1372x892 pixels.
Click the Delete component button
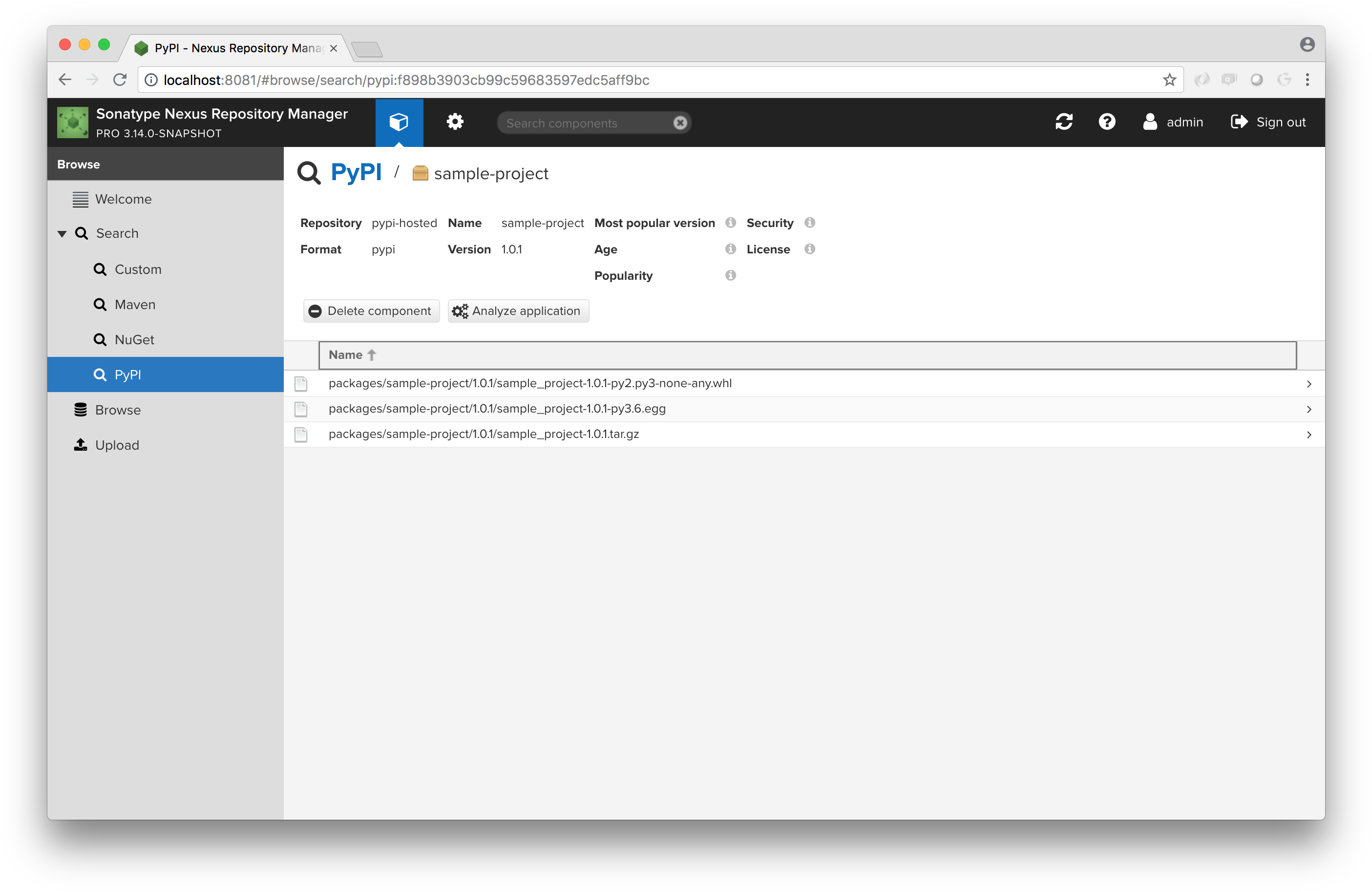[x=370, y=311]
